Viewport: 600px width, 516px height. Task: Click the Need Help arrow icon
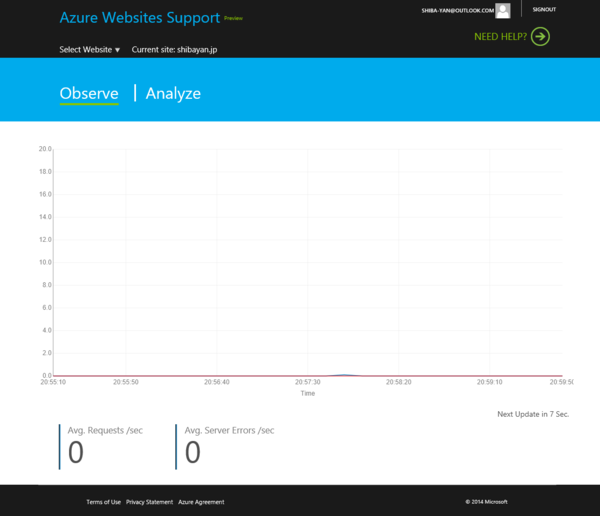[540, 37]
